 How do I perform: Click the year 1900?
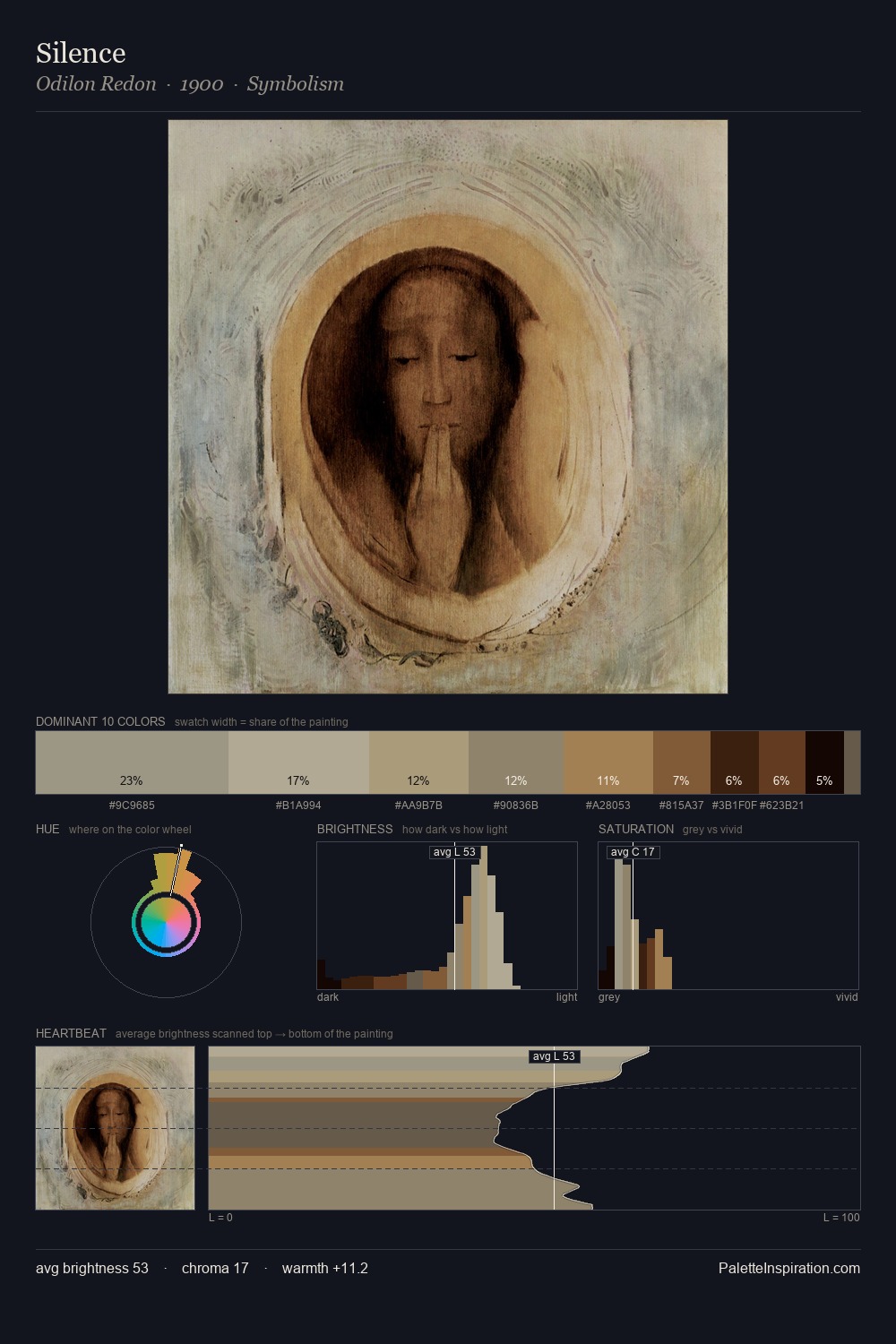pos(202,84)
